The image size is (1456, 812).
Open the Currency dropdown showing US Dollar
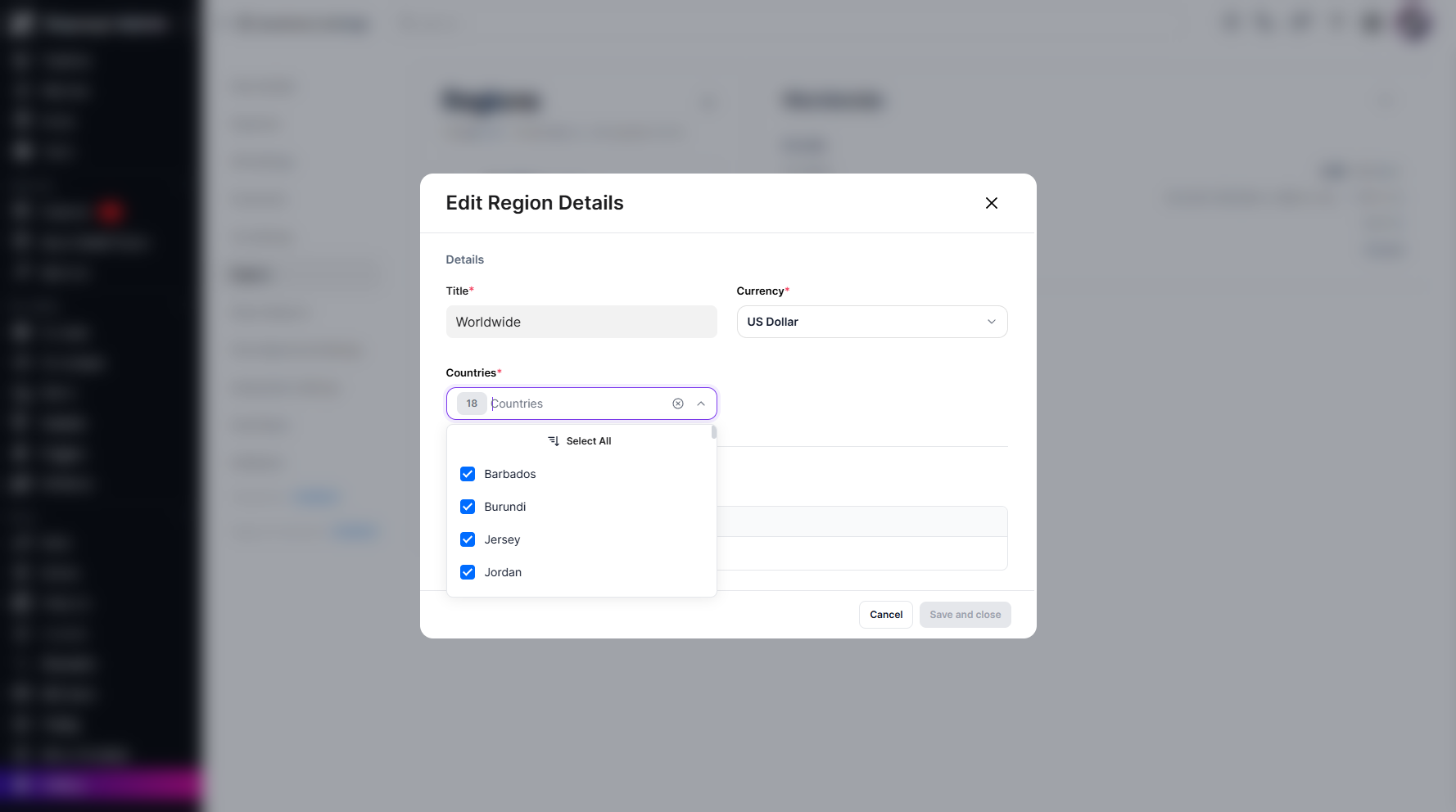click(872, 322)
